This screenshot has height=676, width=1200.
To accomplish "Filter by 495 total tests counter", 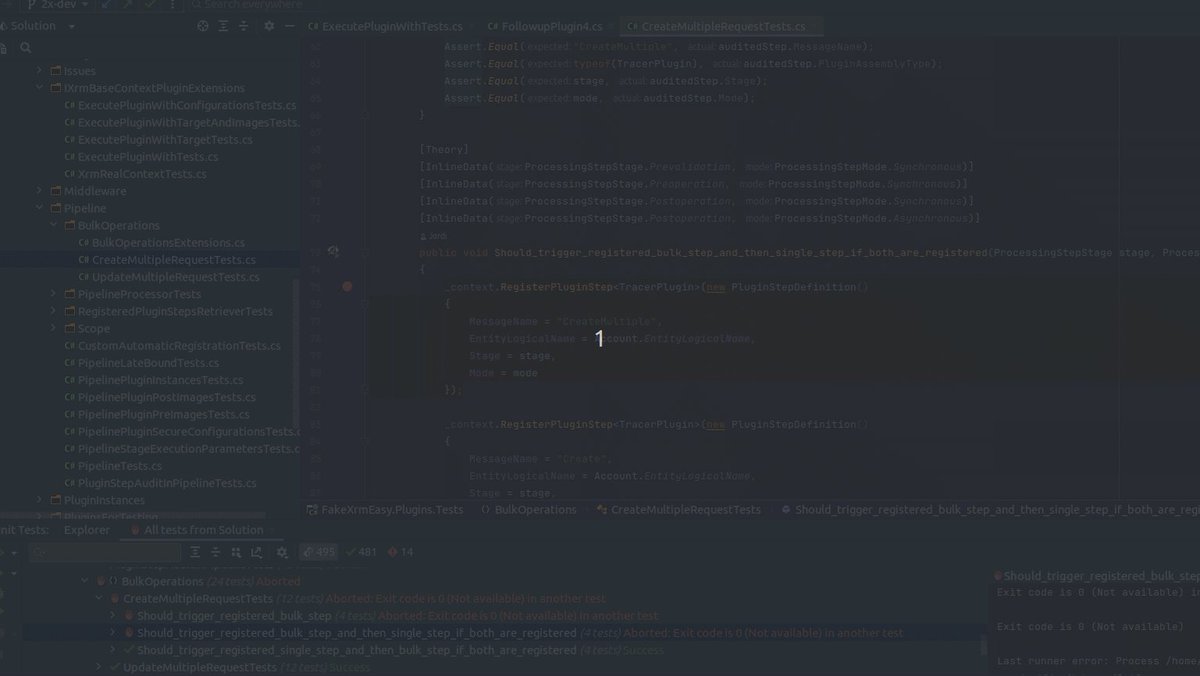I will tap(319, 552).
